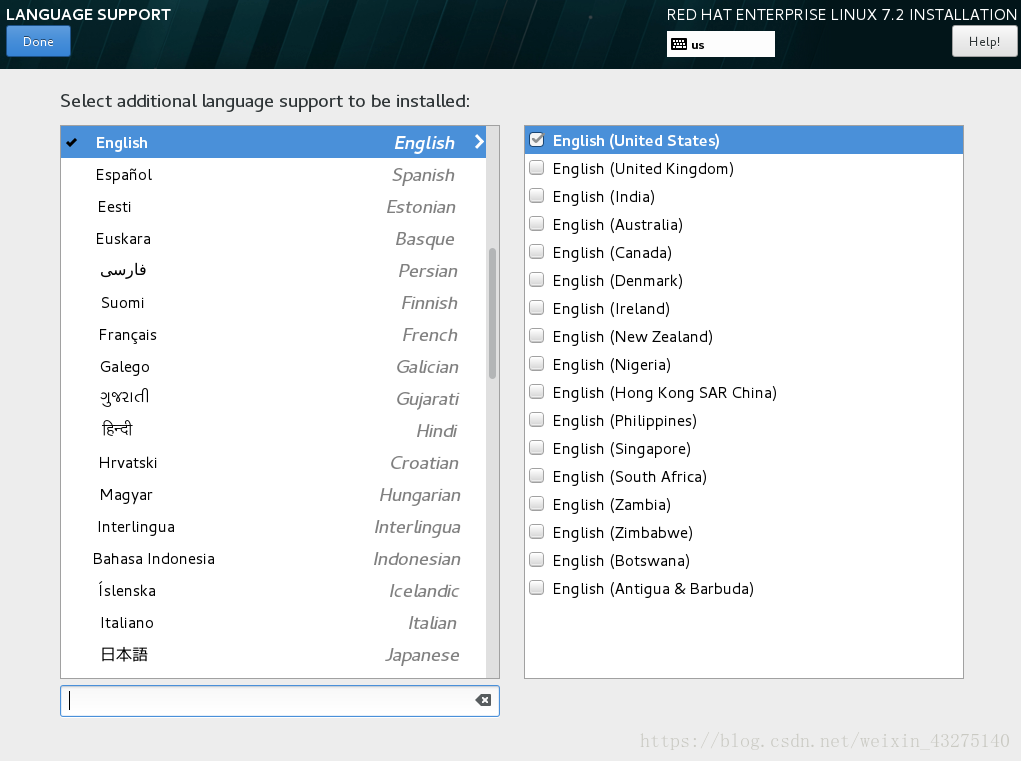Check English (United Kingdom) checkbox
This screenshot has height=761, width=1021.
pos(537,168)
